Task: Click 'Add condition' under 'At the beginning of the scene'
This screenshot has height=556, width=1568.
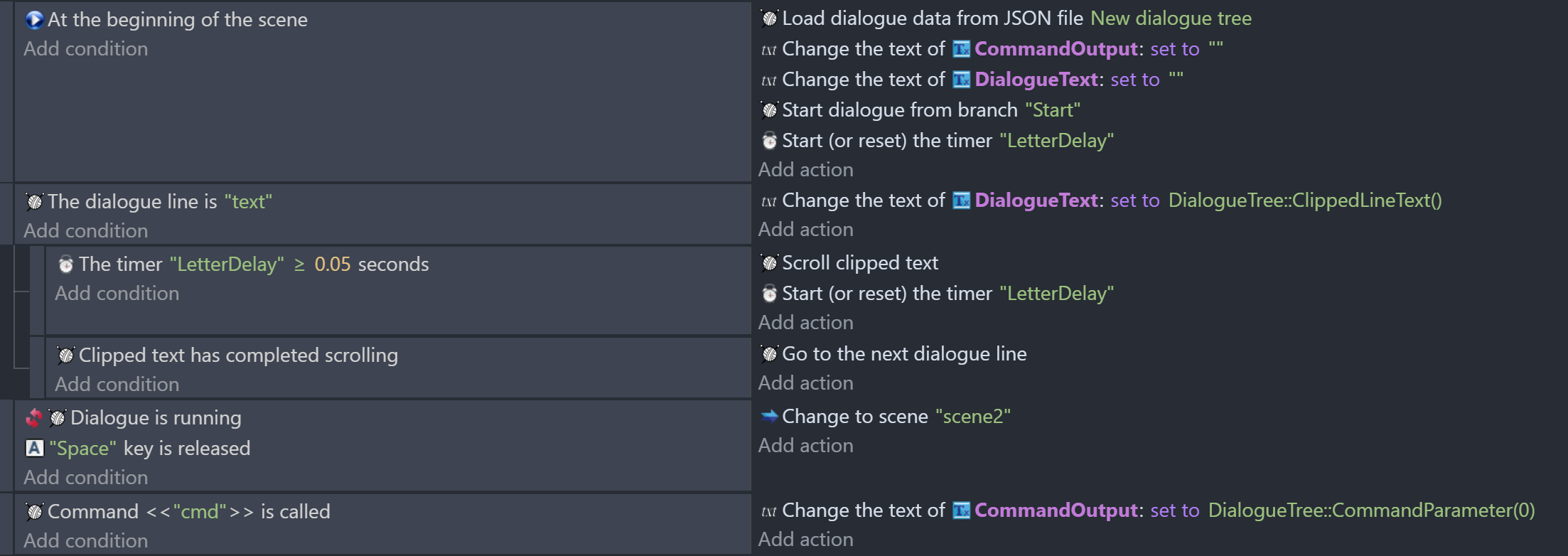Action: click(x=86, y=49)
